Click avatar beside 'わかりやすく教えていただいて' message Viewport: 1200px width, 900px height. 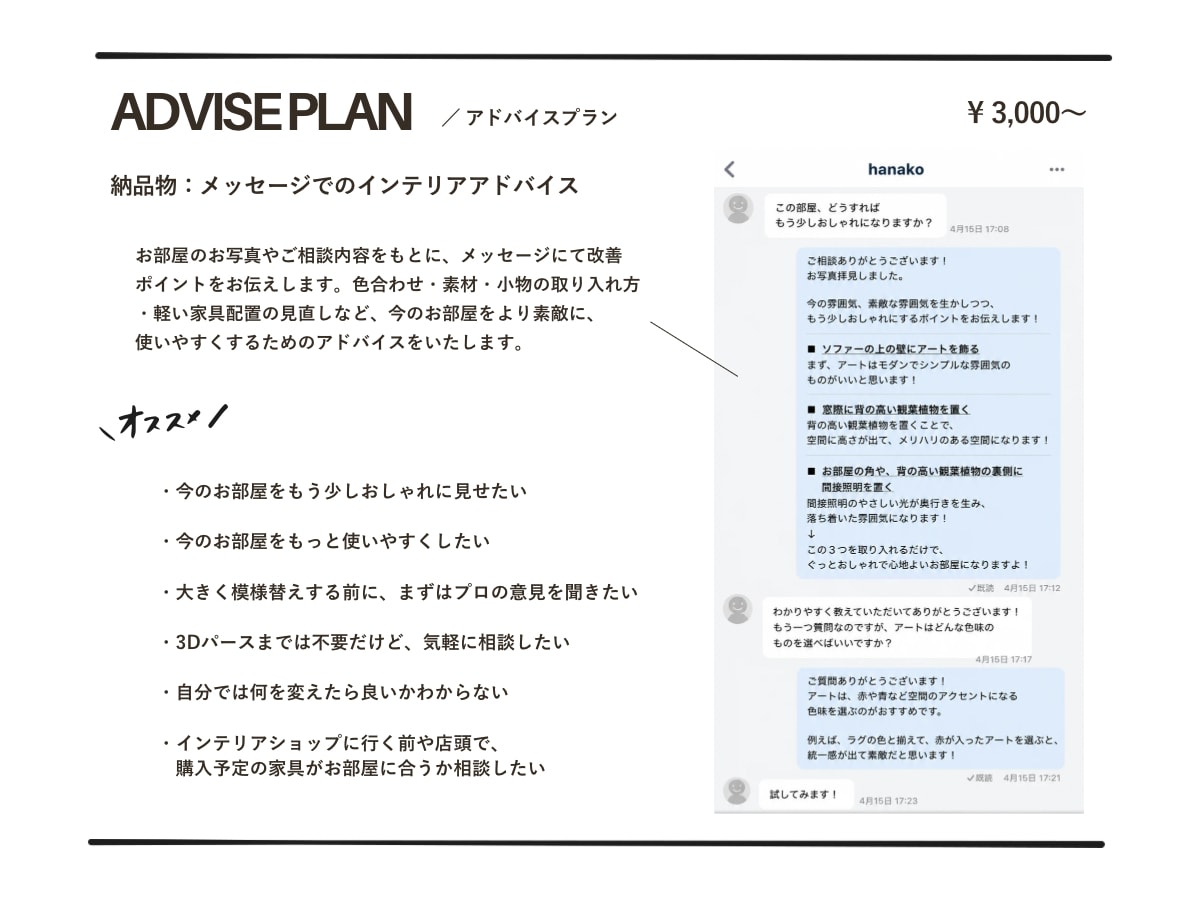738,609
